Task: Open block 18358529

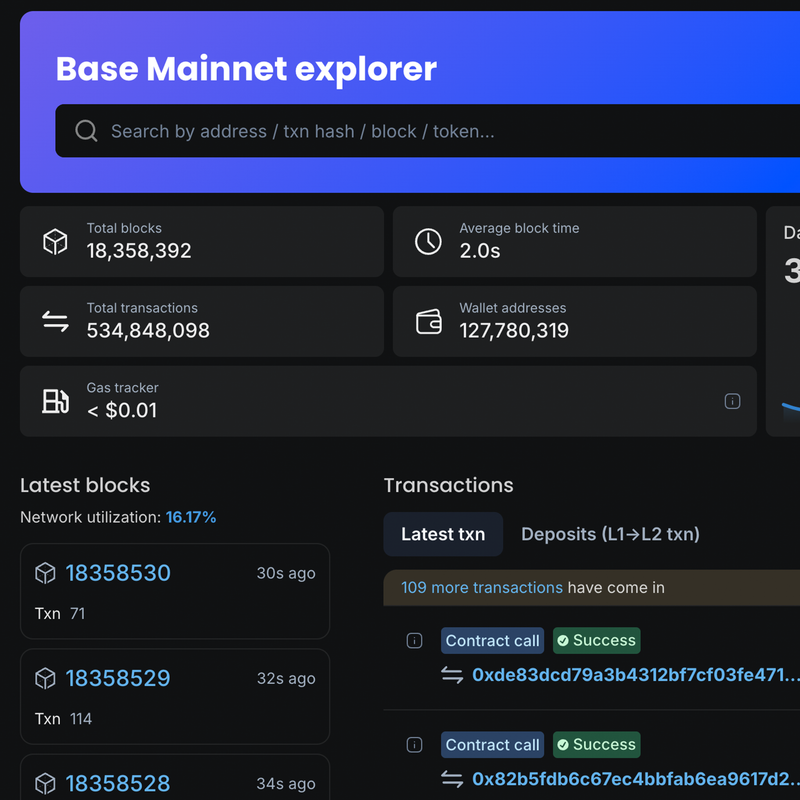Action: coord(118,678)
